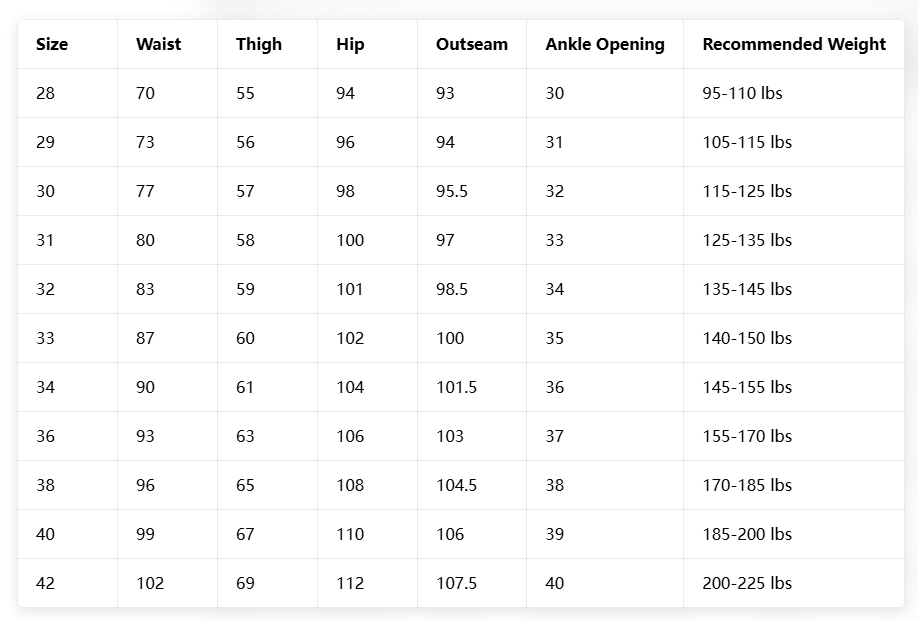Click the waist value 102

(150, 583)
